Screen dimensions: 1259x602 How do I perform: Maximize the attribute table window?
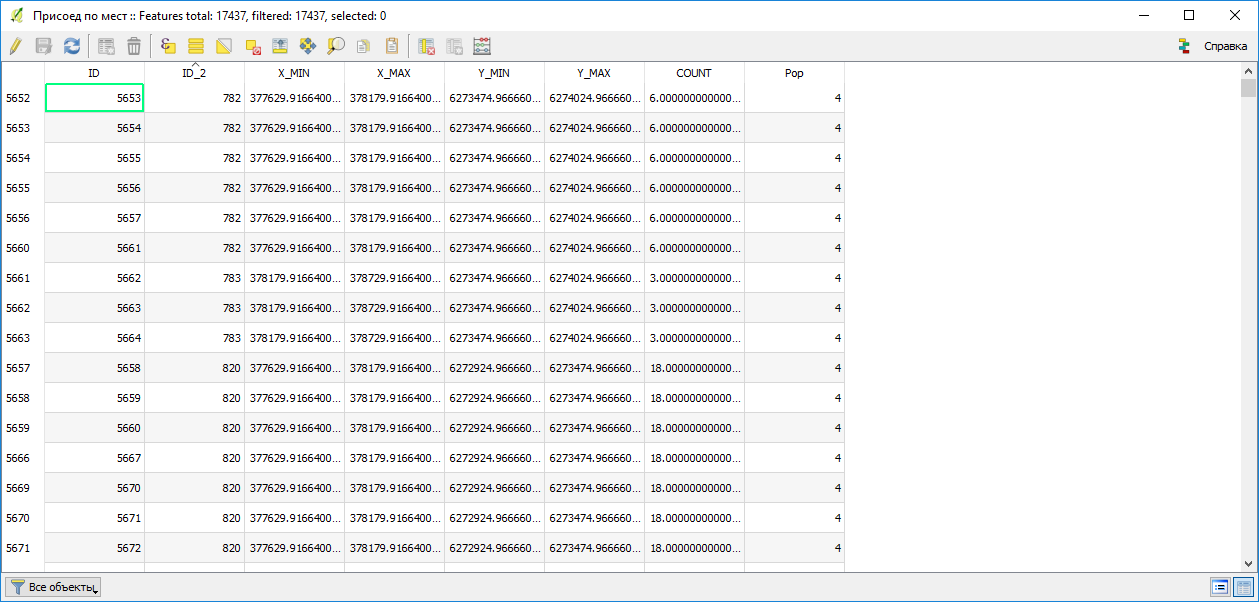[1189, 15]
